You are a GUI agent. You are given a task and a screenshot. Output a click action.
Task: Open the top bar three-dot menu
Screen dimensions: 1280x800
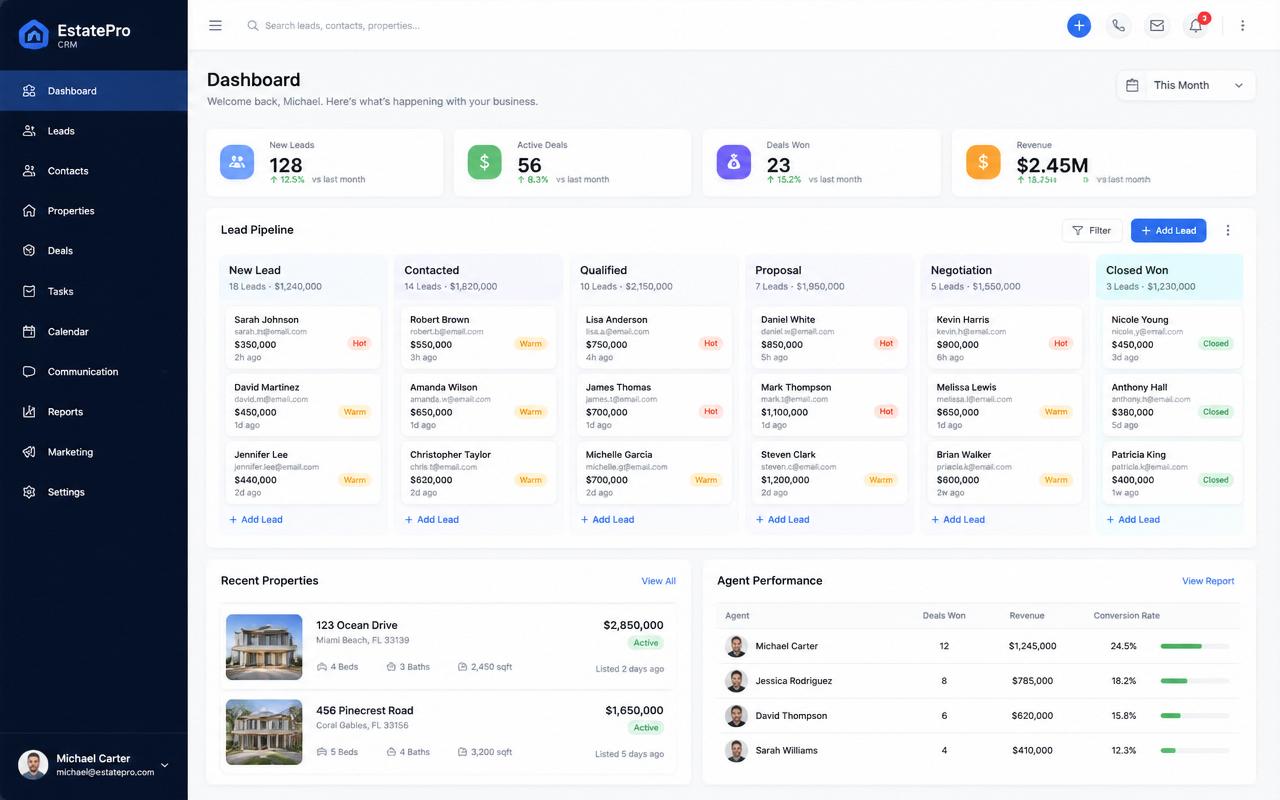coord(1243,26)
